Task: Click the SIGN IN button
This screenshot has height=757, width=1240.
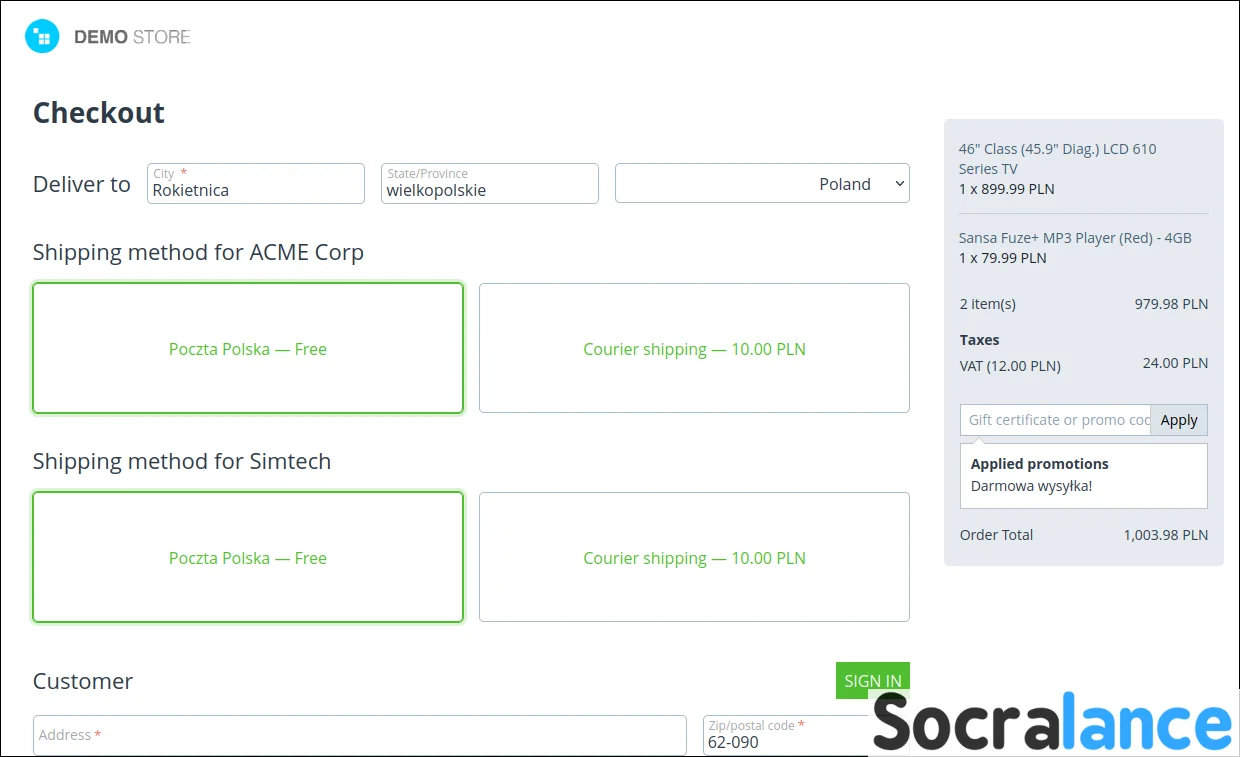Action: pos(872,681)
